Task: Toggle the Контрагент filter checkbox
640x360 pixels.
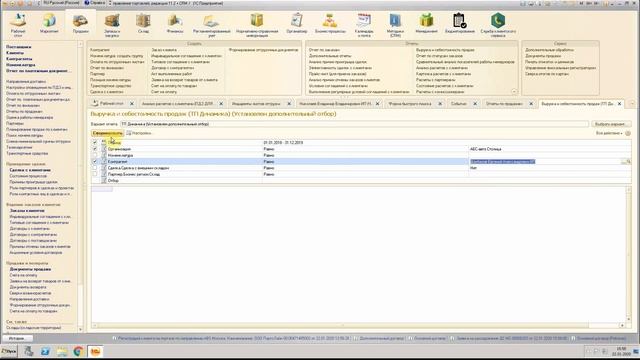Action: pyautogui.click(x=95, y=162)
